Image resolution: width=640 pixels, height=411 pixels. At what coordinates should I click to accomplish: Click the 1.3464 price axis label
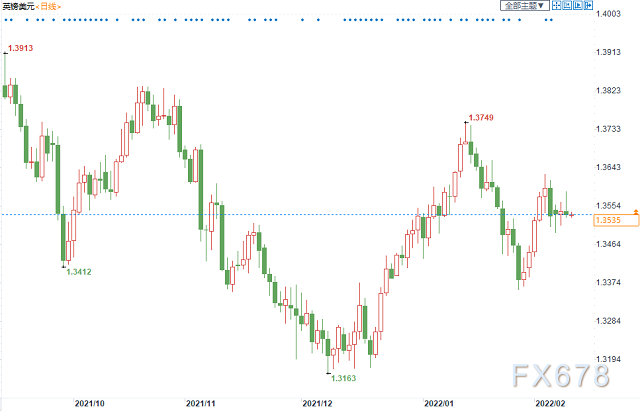click(x=608, y=244)
